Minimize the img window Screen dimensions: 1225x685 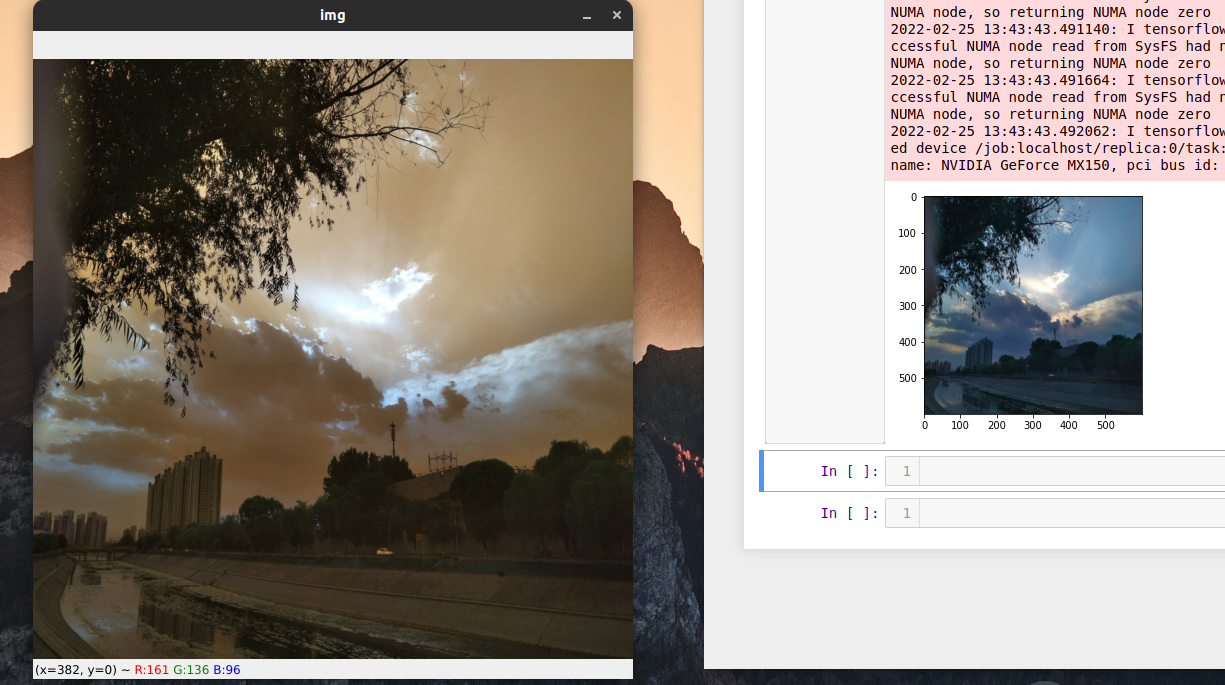click(587, 16)
